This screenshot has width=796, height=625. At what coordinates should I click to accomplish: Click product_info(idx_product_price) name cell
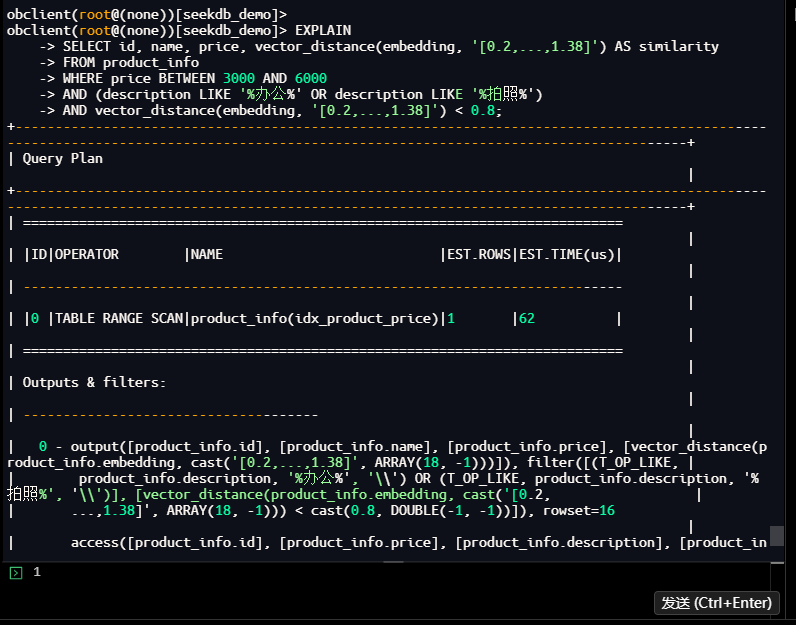pos(315,319)
